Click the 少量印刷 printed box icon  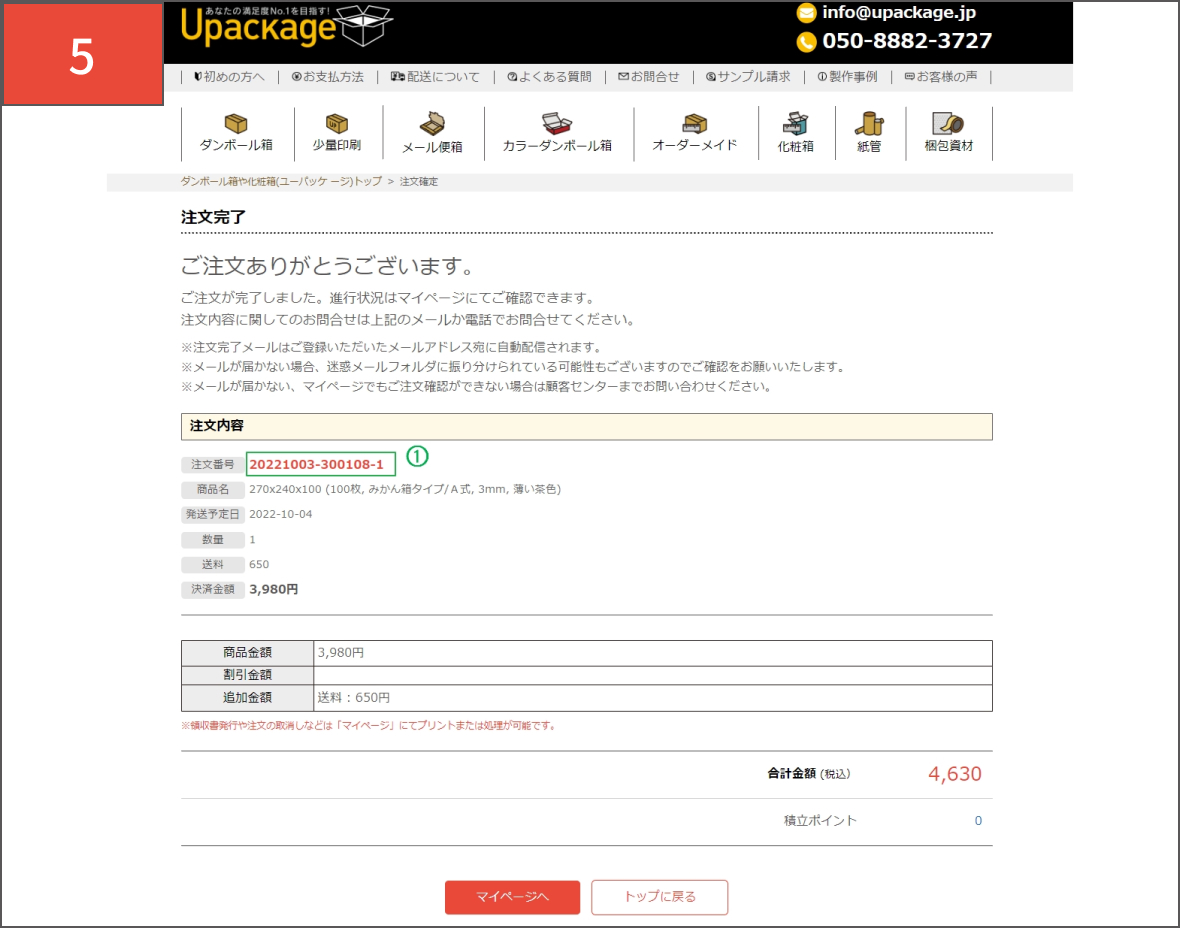point(336,123)
